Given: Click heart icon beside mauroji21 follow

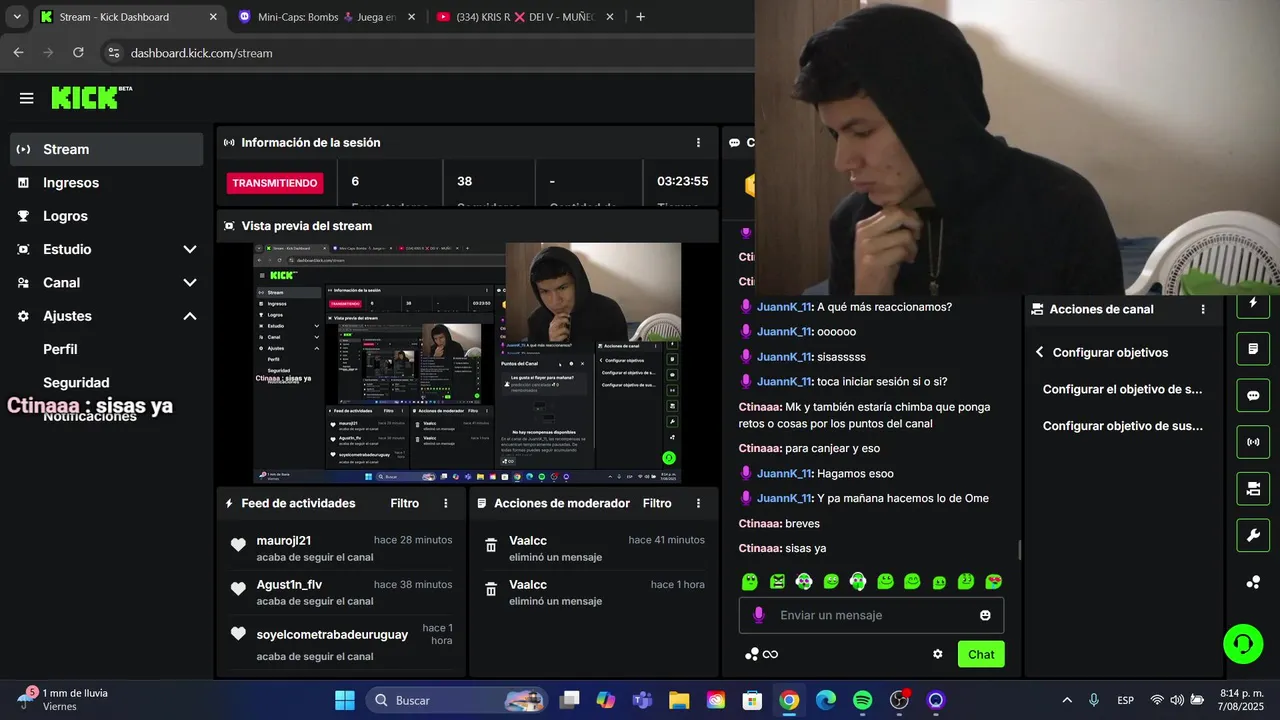Looking at the screenshot, I should point(238,545).
